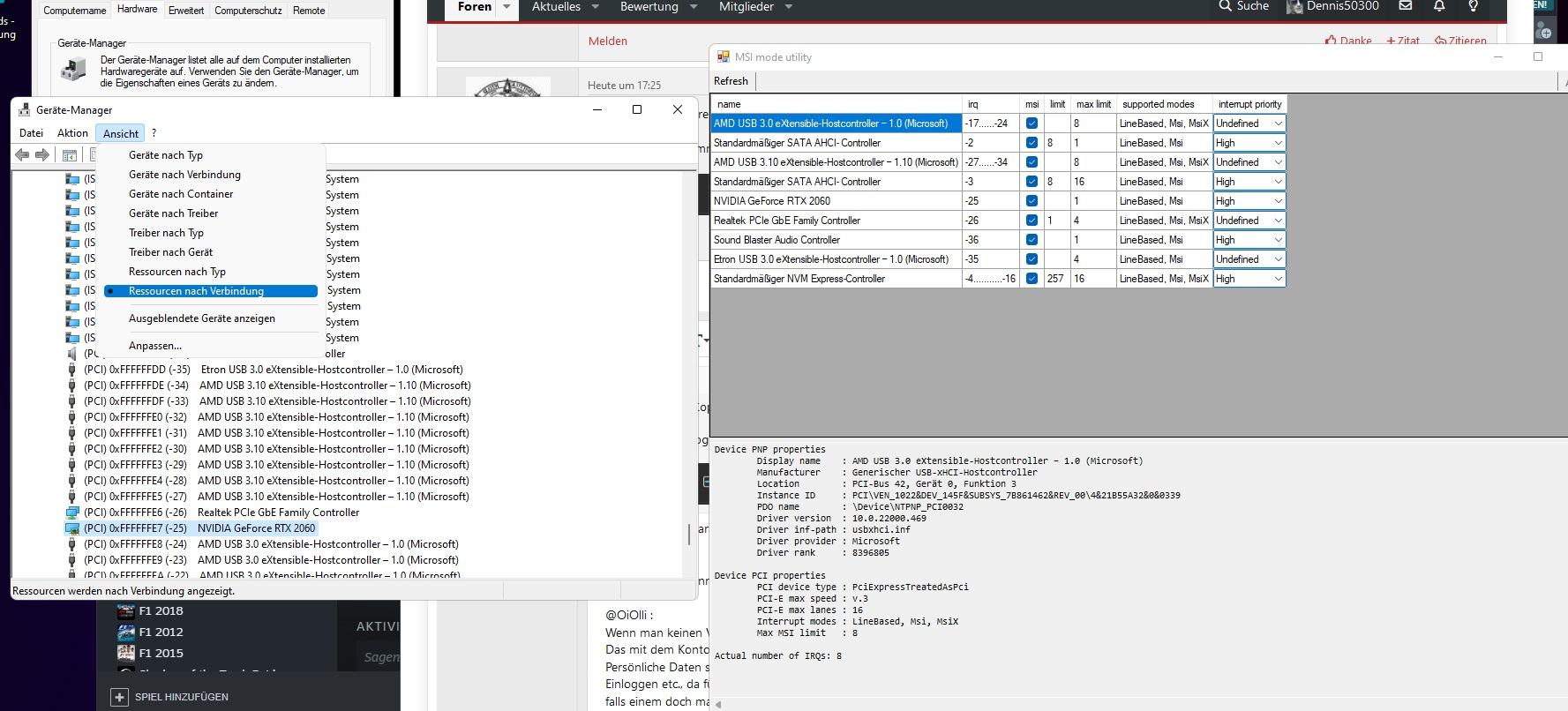Click the Zitieren link in forum

(1460, 41)
